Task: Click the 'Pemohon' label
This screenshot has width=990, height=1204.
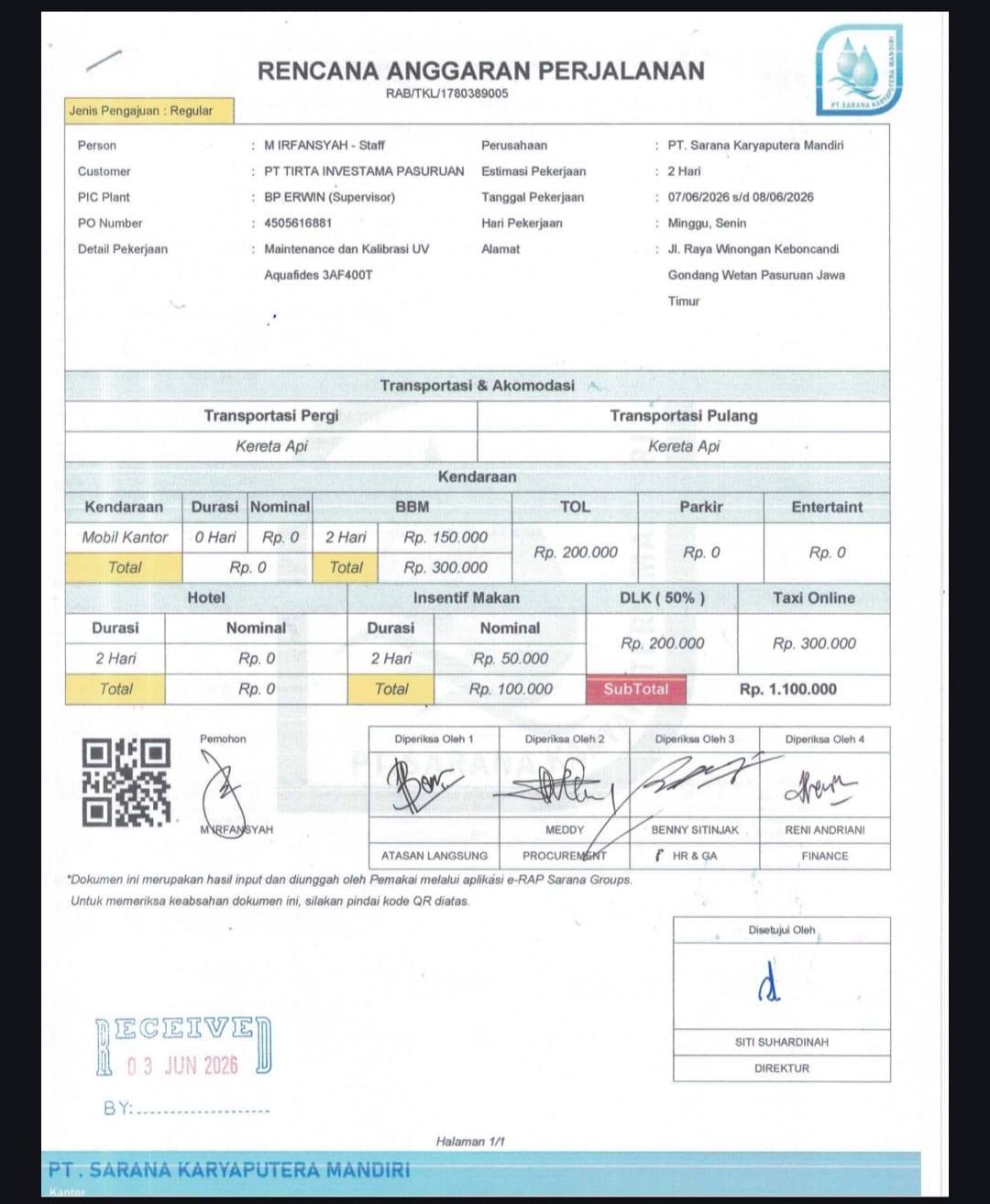Action: point(223,739)
